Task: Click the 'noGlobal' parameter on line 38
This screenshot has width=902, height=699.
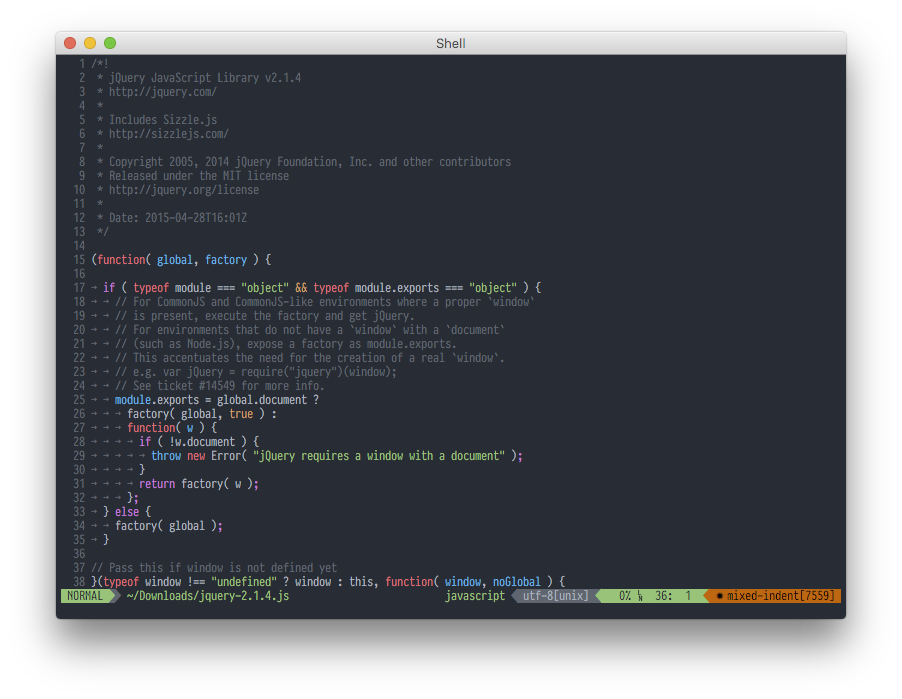Action: pos(516,582)
